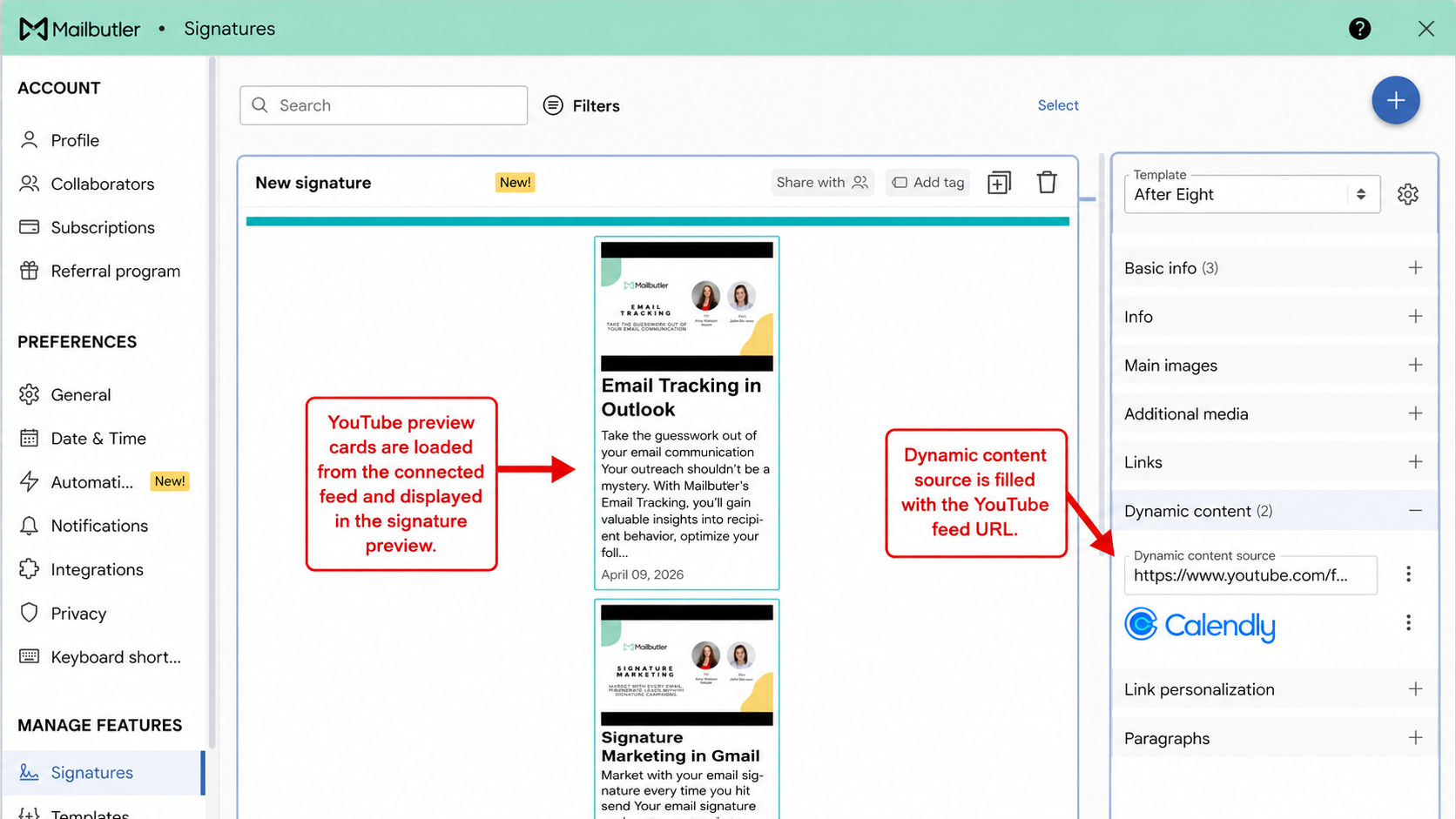1456x819 pixels.
Task: Delete the new signature with trash icon
Action: (x=1047, y=182)
